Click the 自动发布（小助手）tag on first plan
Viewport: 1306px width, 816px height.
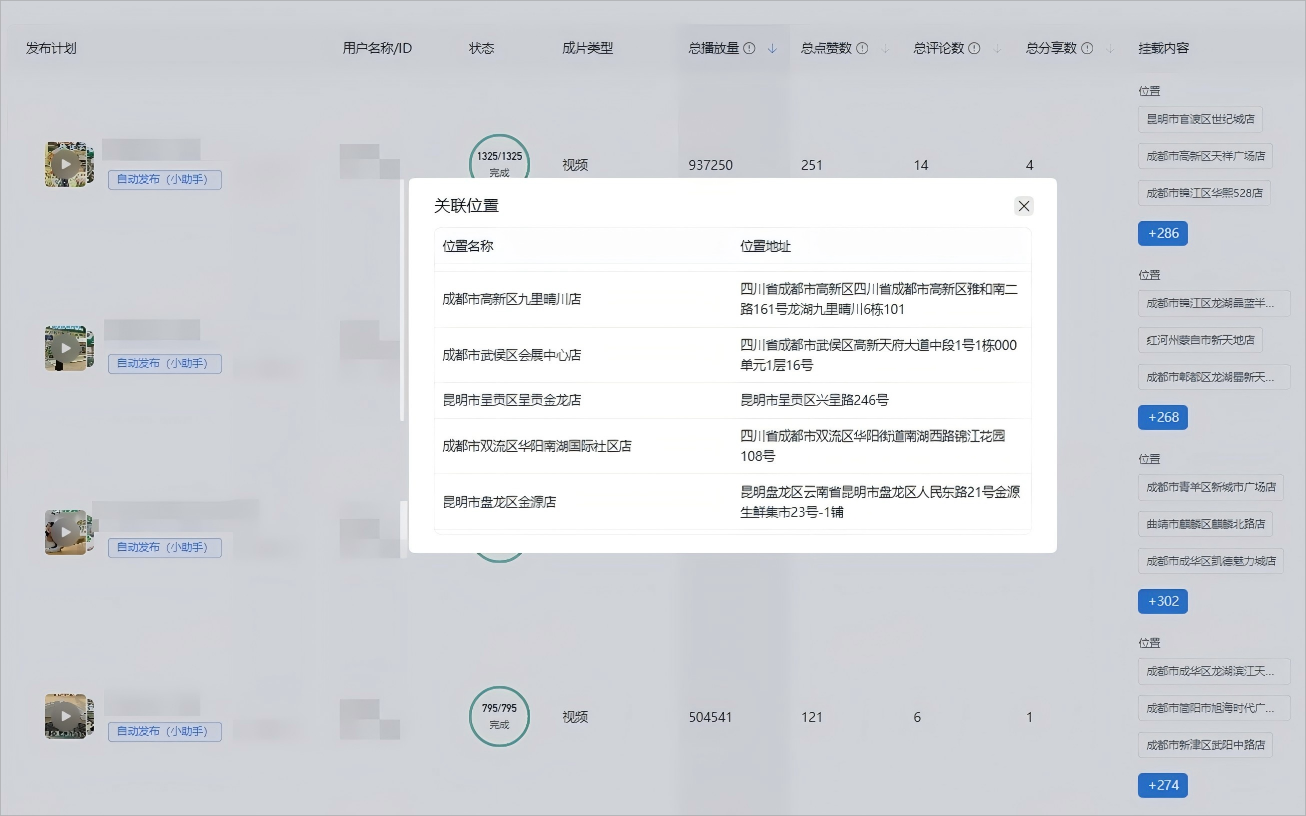[164, 180]
